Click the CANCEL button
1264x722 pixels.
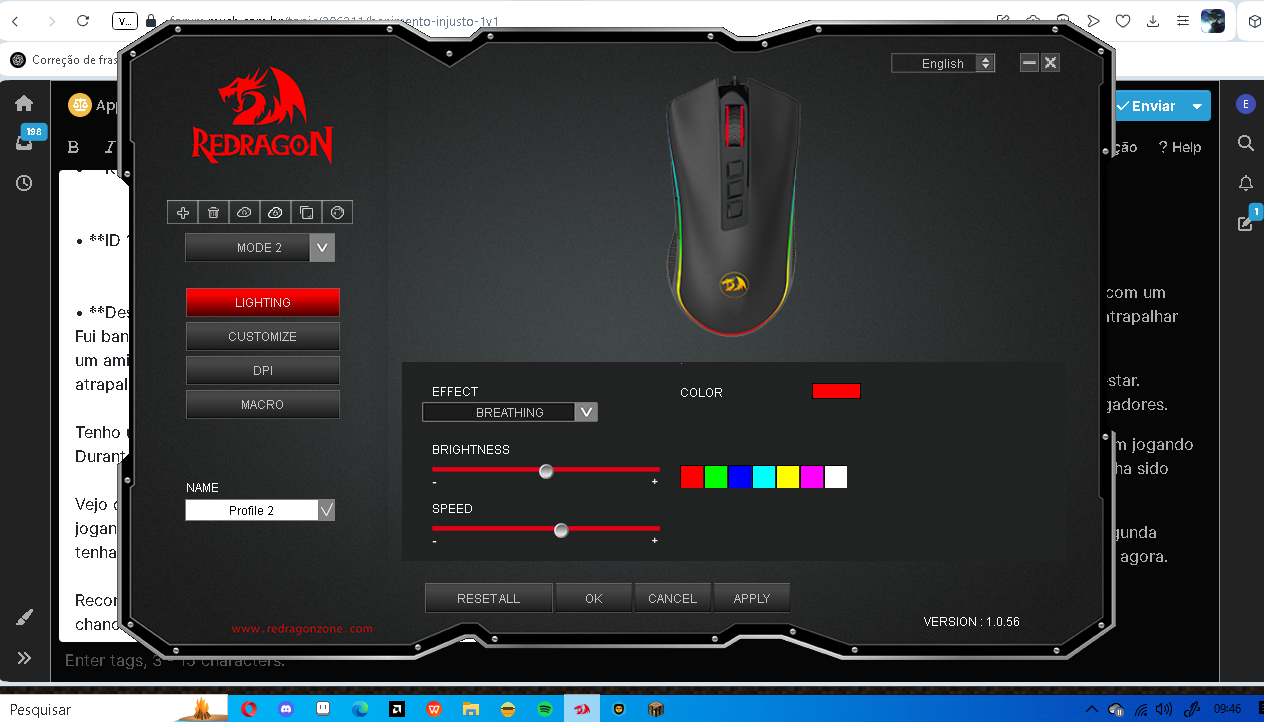pos(672,598)
